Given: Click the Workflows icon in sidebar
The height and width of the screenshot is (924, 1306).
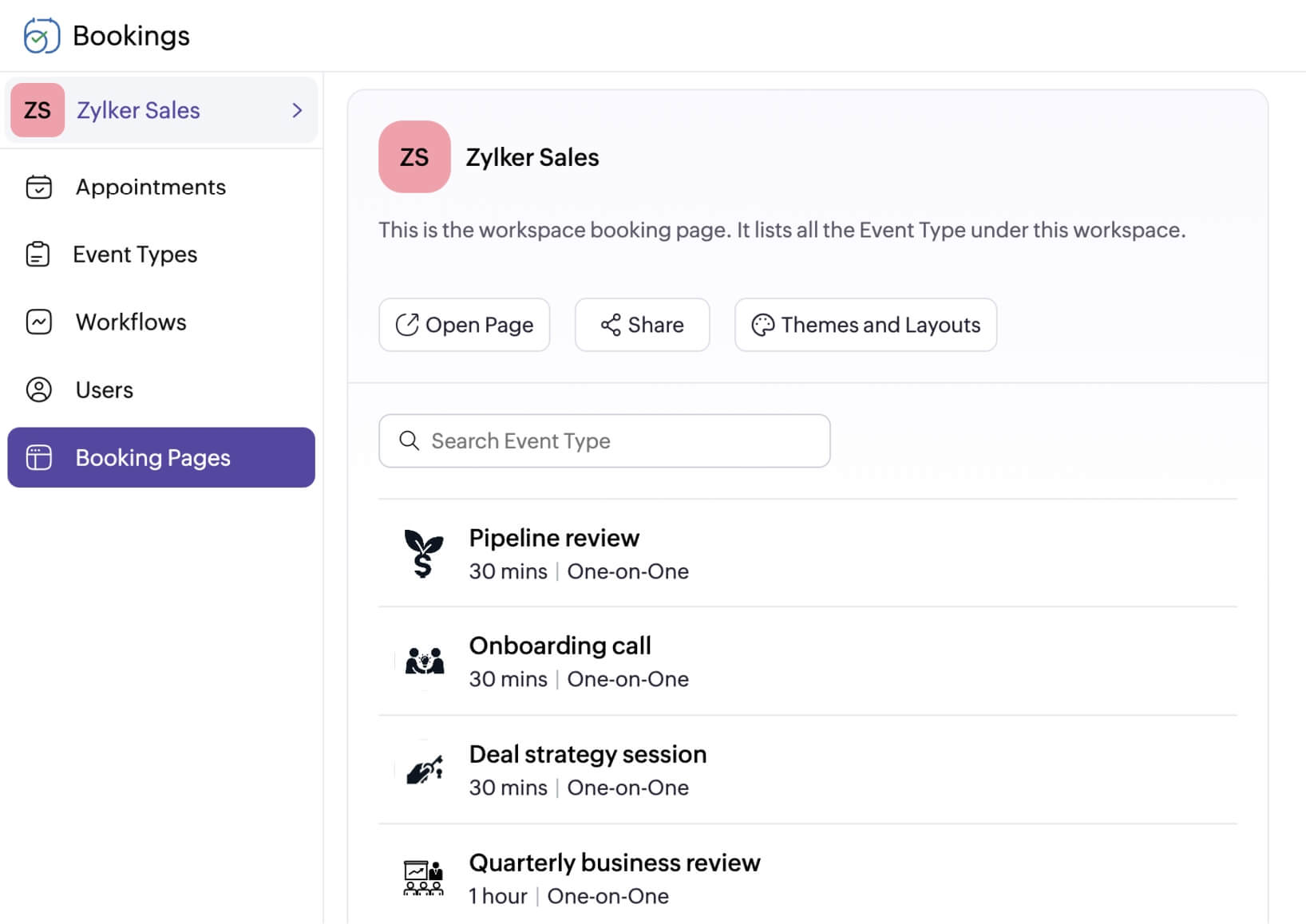Looking at the screenshot, I should click(x=38, y=322).
